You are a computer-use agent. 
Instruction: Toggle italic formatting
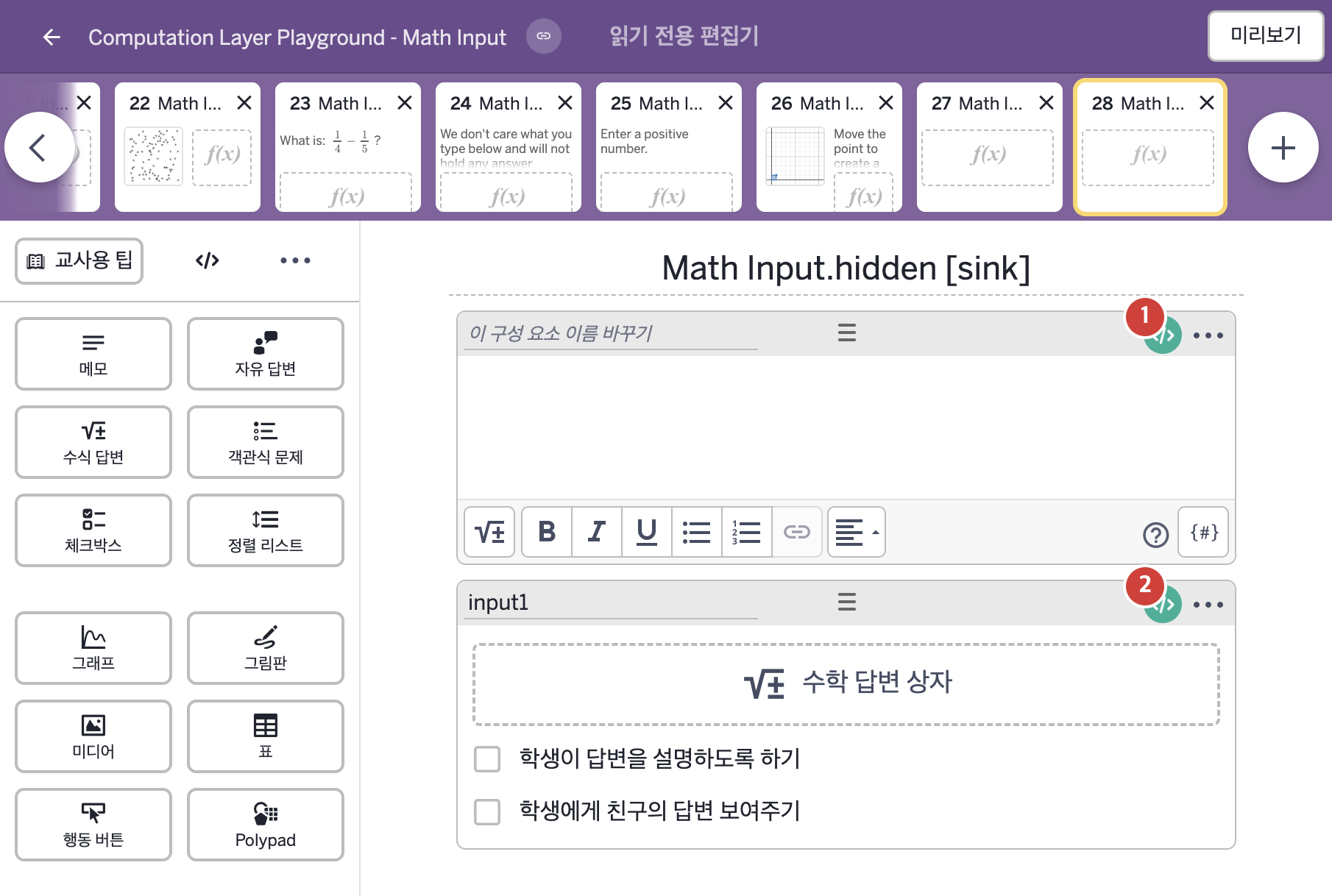click(x=597, y=532)
